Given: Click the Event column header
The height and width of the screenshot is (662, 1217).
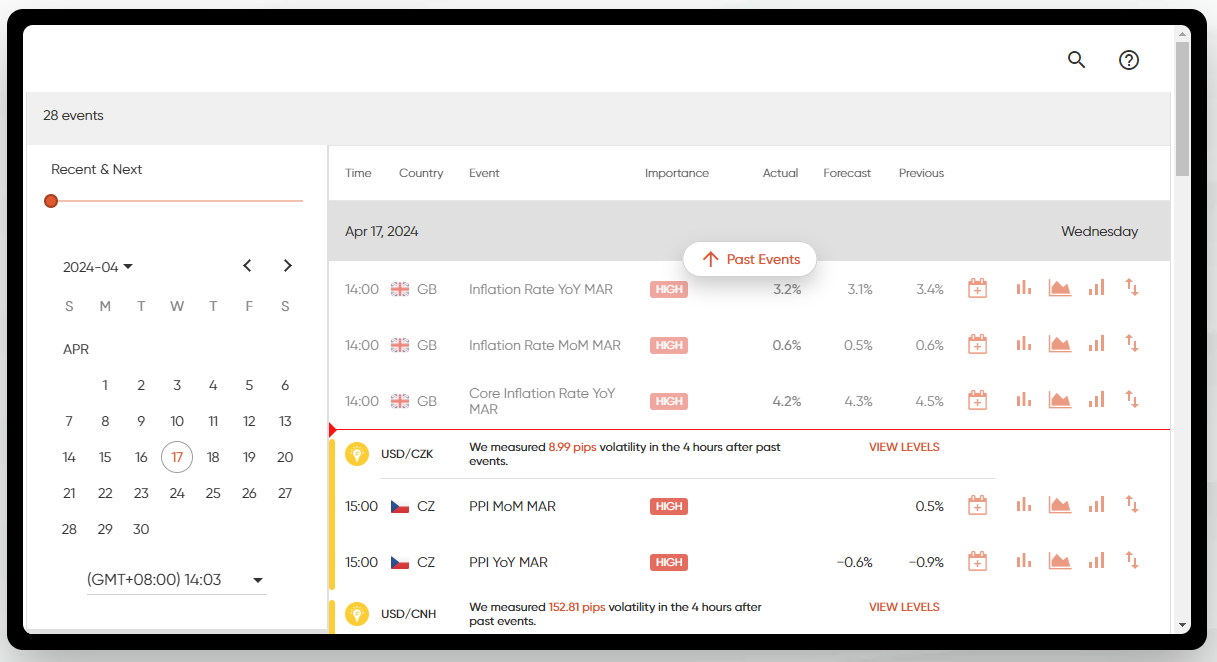Looking at the screenshot, I should 484,173.
